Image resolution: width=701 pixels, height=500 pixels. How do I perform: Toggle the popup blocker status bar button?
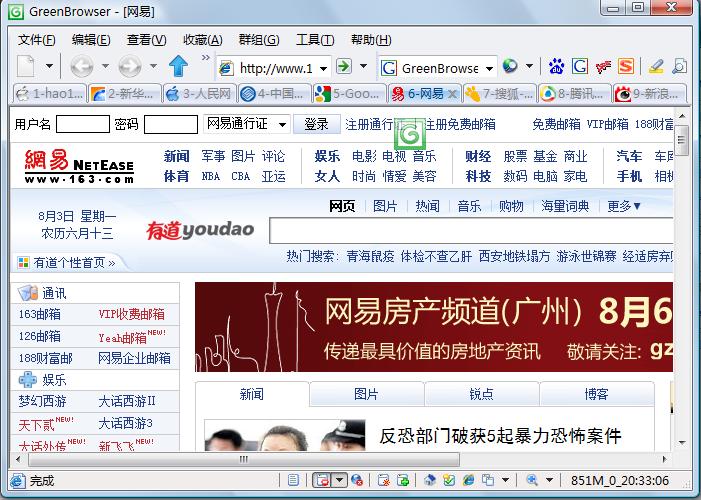[322, 480]
